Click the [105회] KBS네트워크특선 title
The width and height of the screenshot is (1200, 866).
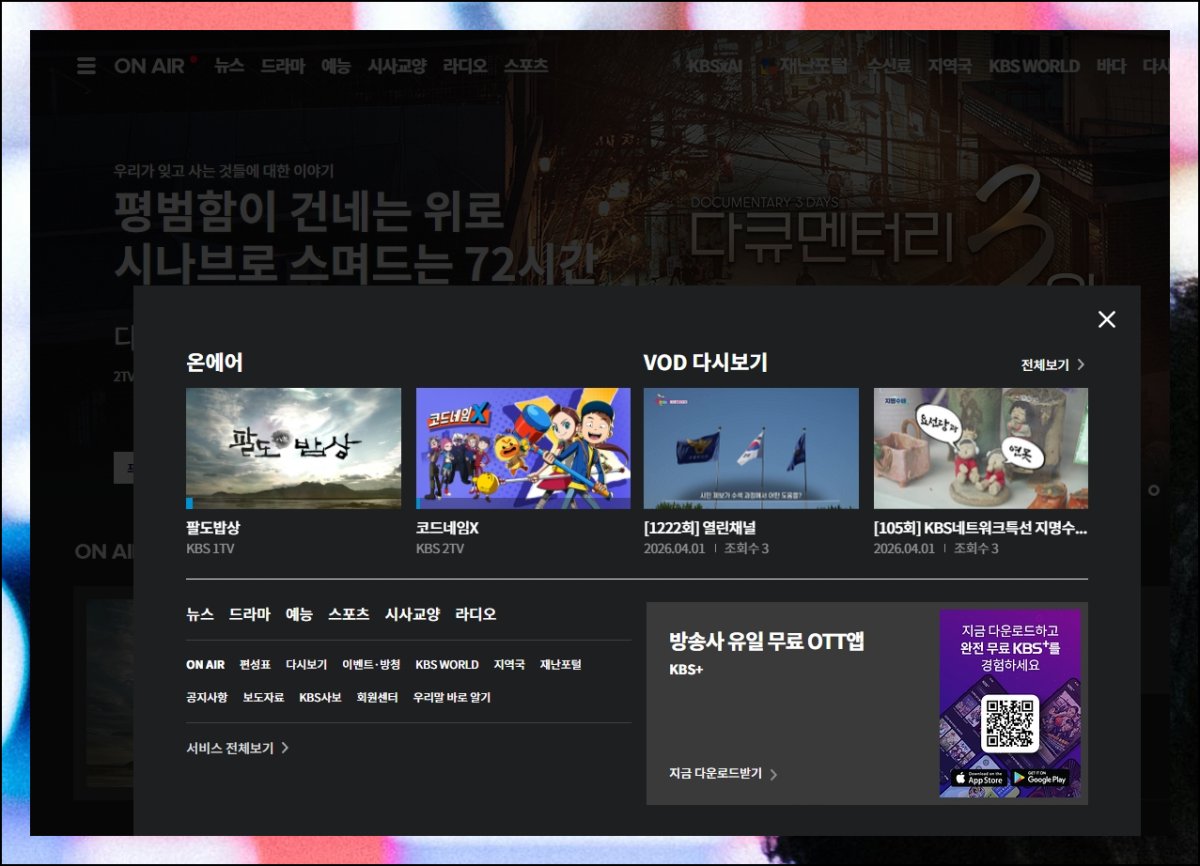[x=981, y=528]
